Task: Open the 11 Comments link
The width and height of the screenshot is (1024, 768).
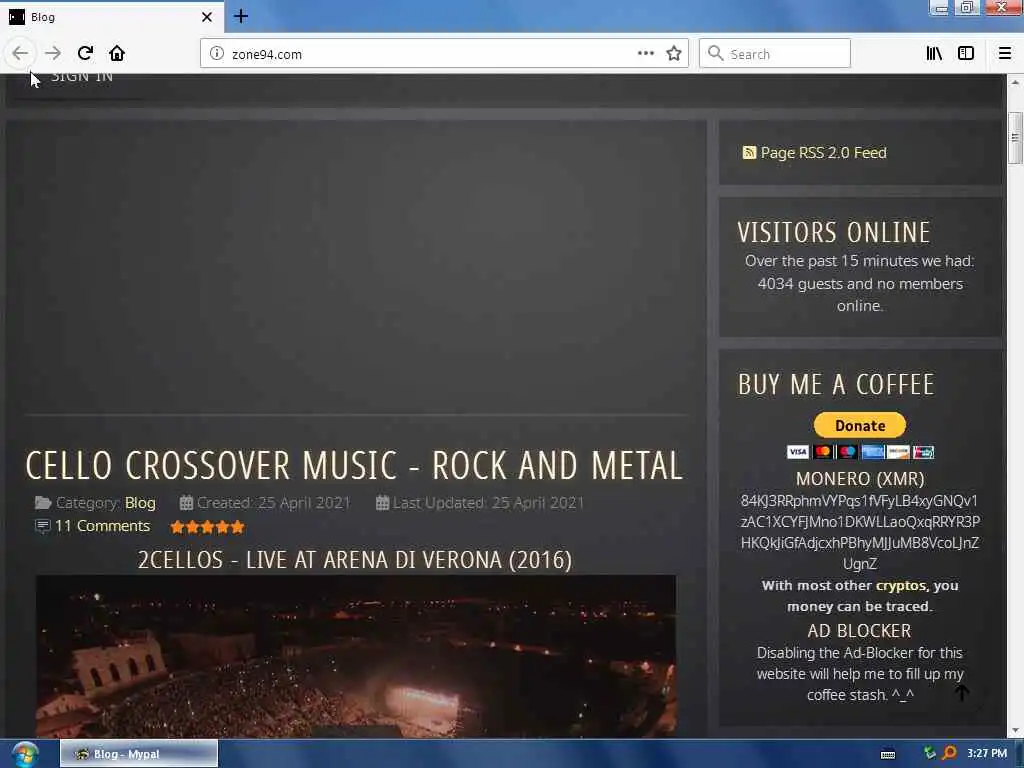Action: 102,526
